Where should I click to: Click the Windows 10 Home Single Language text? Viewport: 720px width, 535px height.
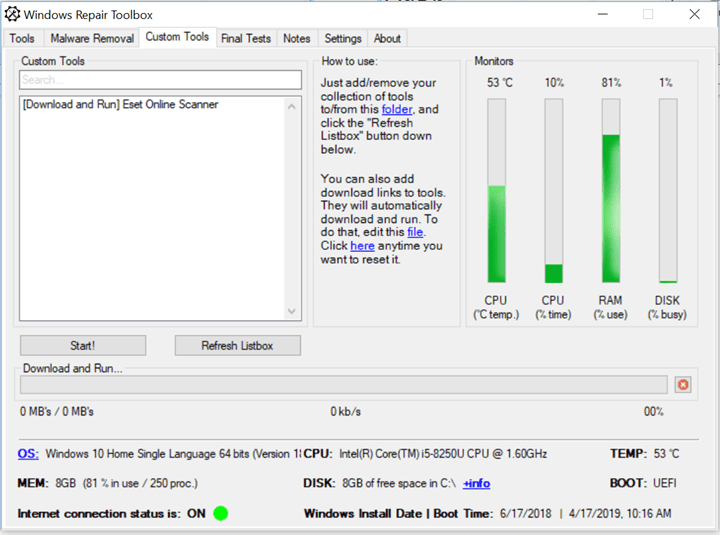click(x=173, y=454)
